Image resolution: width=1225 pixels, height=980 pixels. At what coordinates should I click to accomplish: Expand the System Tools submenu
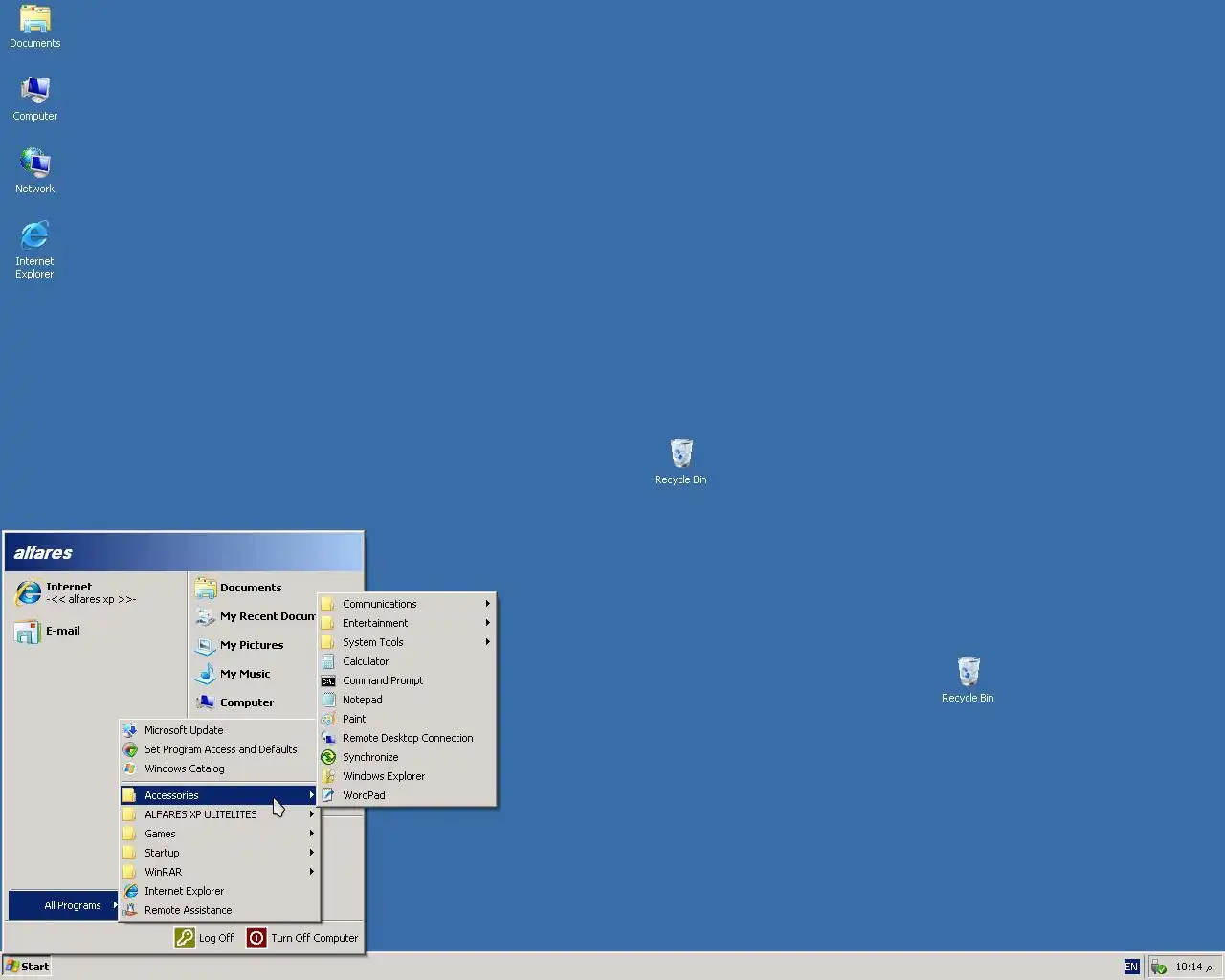click(x=407, y=642)
